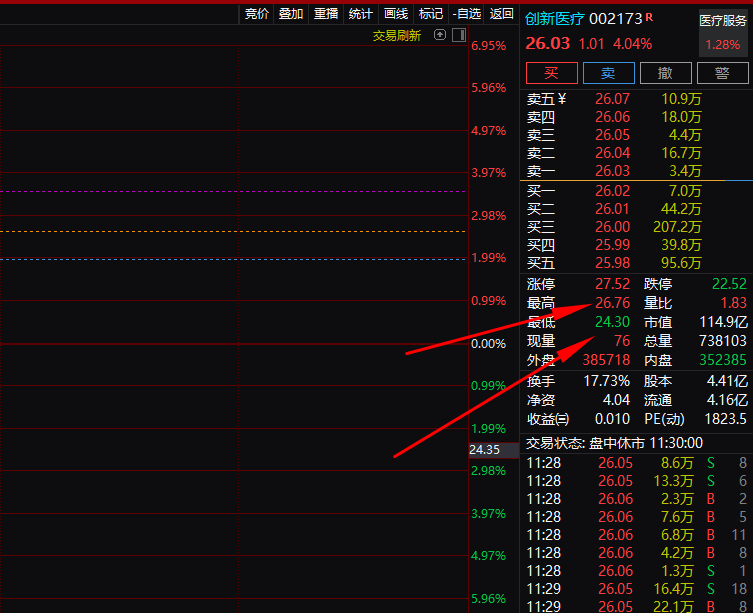Open the 统计 statistics tool
Viewport: 753px width, 613px height.
point(361,14)
